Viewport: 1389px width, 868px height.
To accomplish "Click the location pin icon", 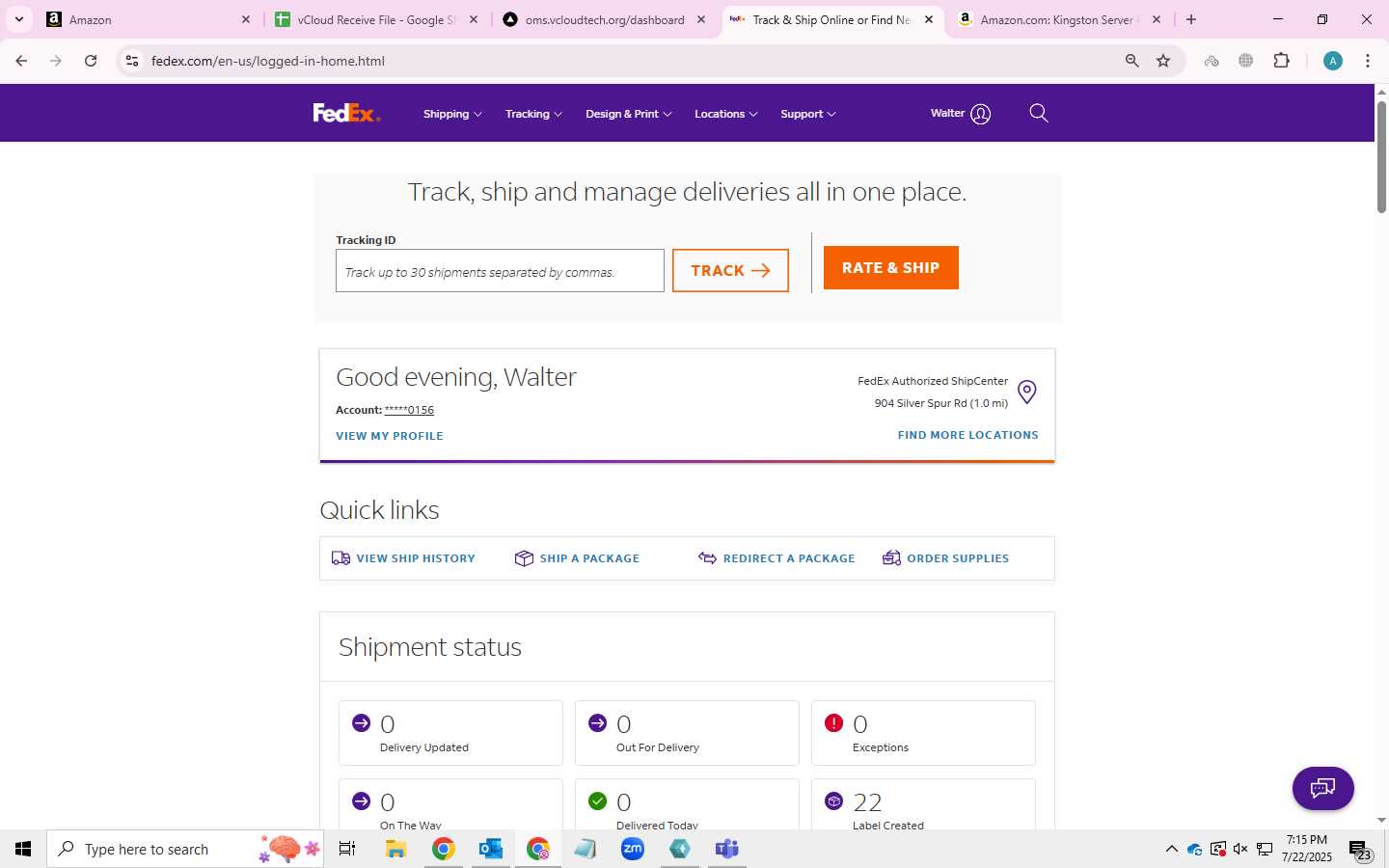I will click(x=1027, y=392).
